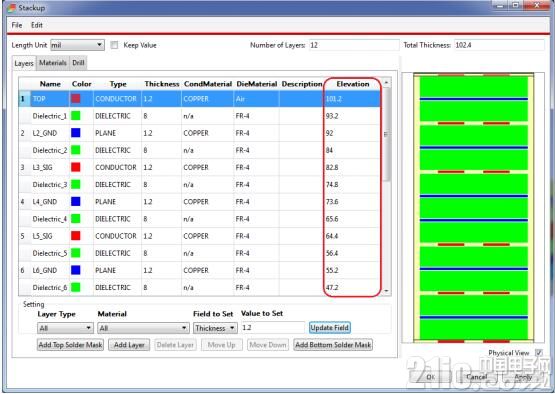Switch to the Materials tab
555x394 pixels.
click(53, 63)
